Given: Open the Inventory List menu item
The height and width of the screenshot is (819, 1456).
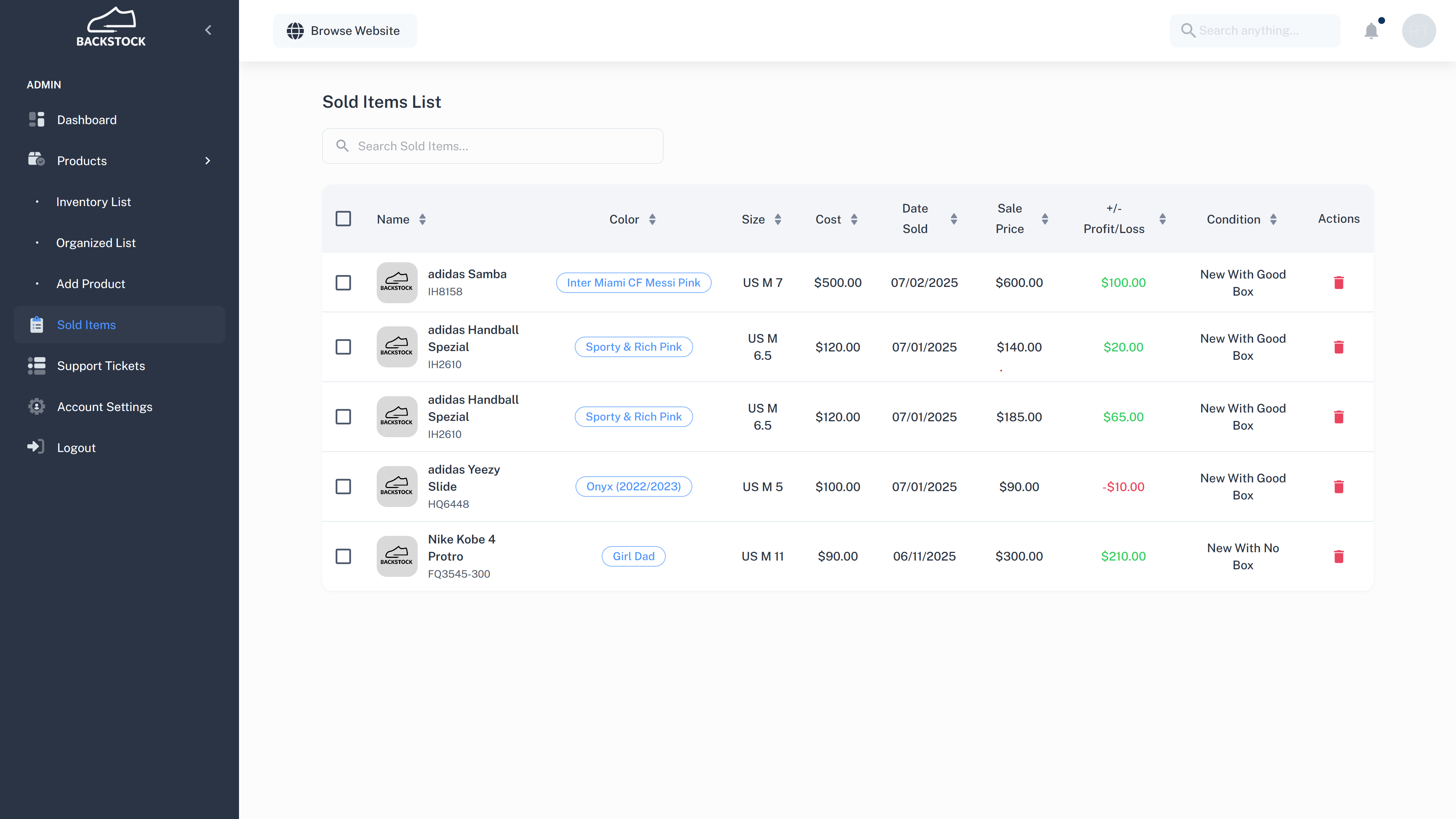Looking at the screenshot, I should point(93,202).
